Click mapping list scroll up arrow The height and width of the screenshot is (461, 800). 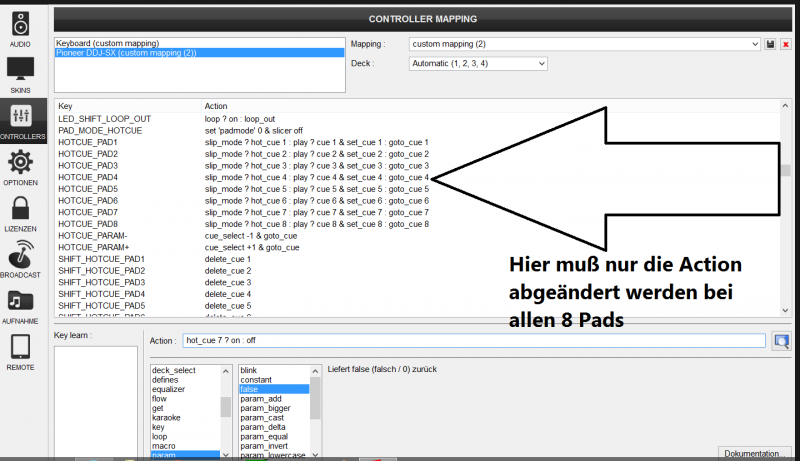click(785, 106)
